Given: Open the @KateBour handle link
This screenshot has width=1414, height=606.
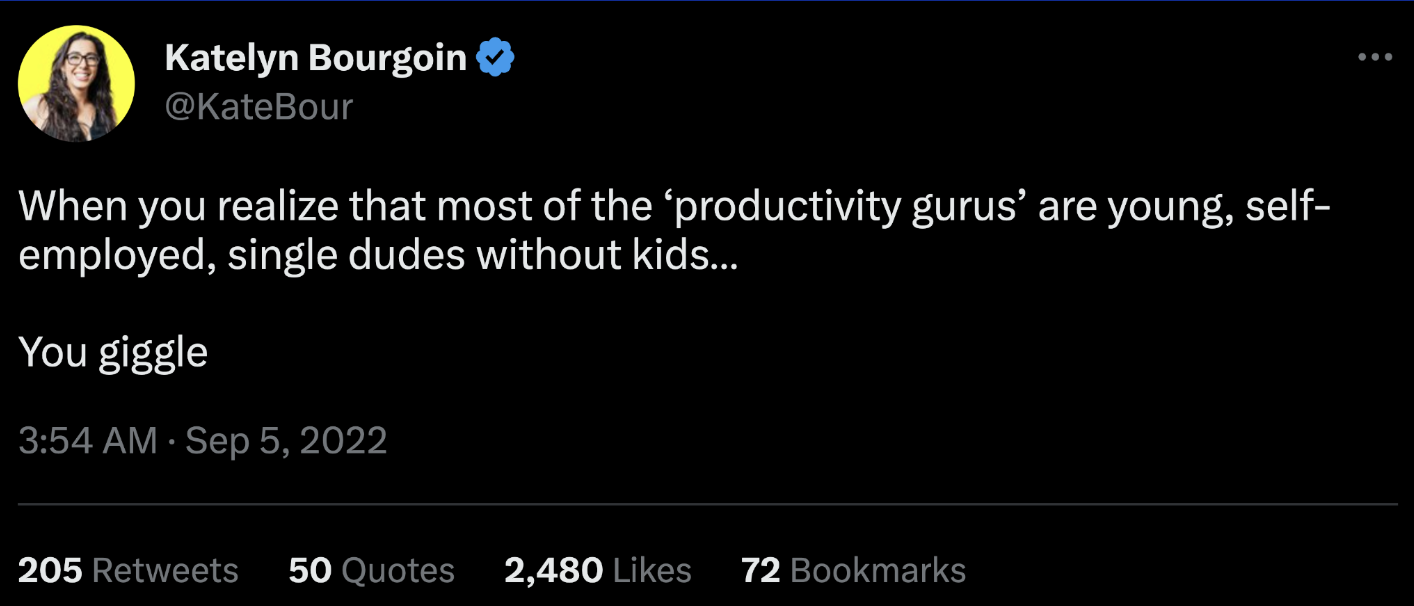Looking at the screenshot, I should [258, 107].
